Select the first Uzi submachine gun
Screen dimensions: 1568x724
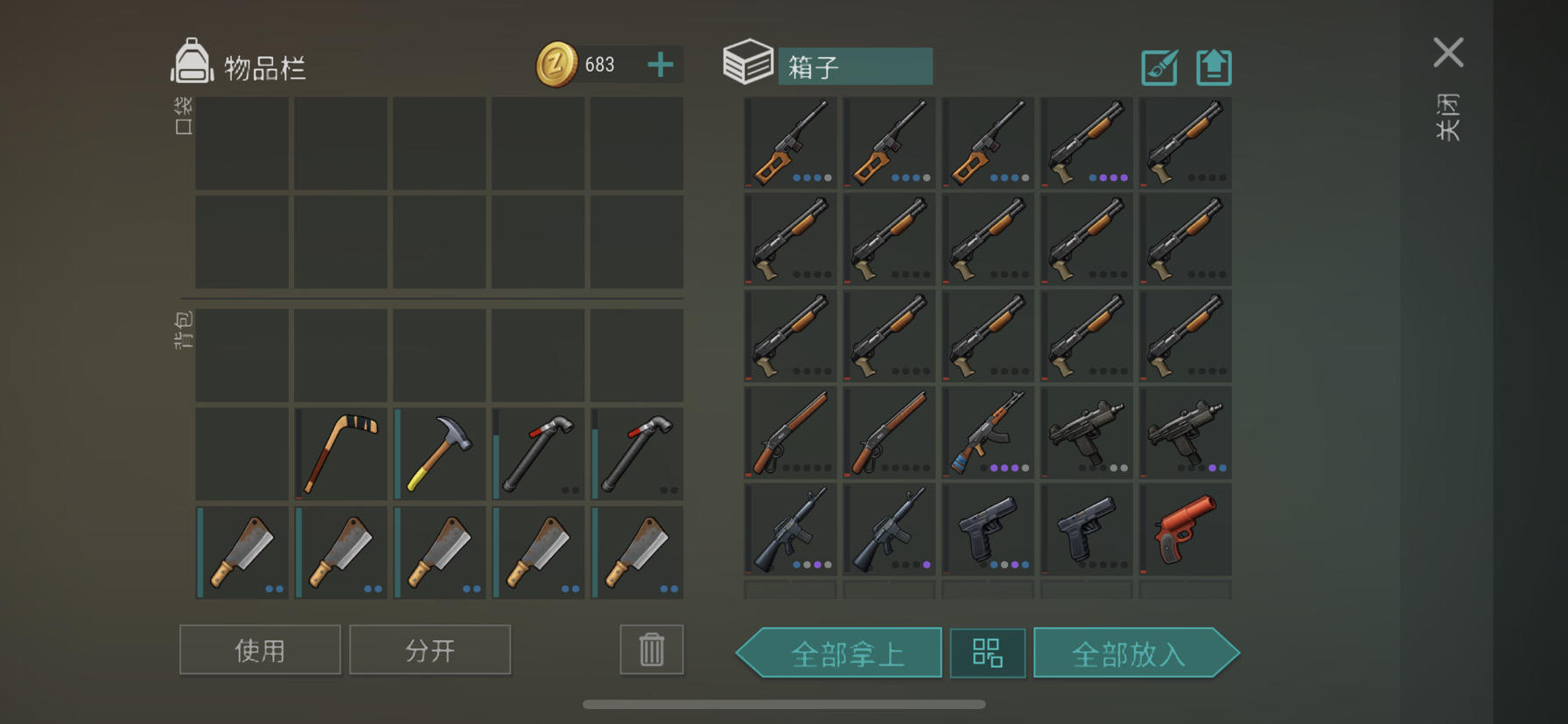[x=1087, y=432]
